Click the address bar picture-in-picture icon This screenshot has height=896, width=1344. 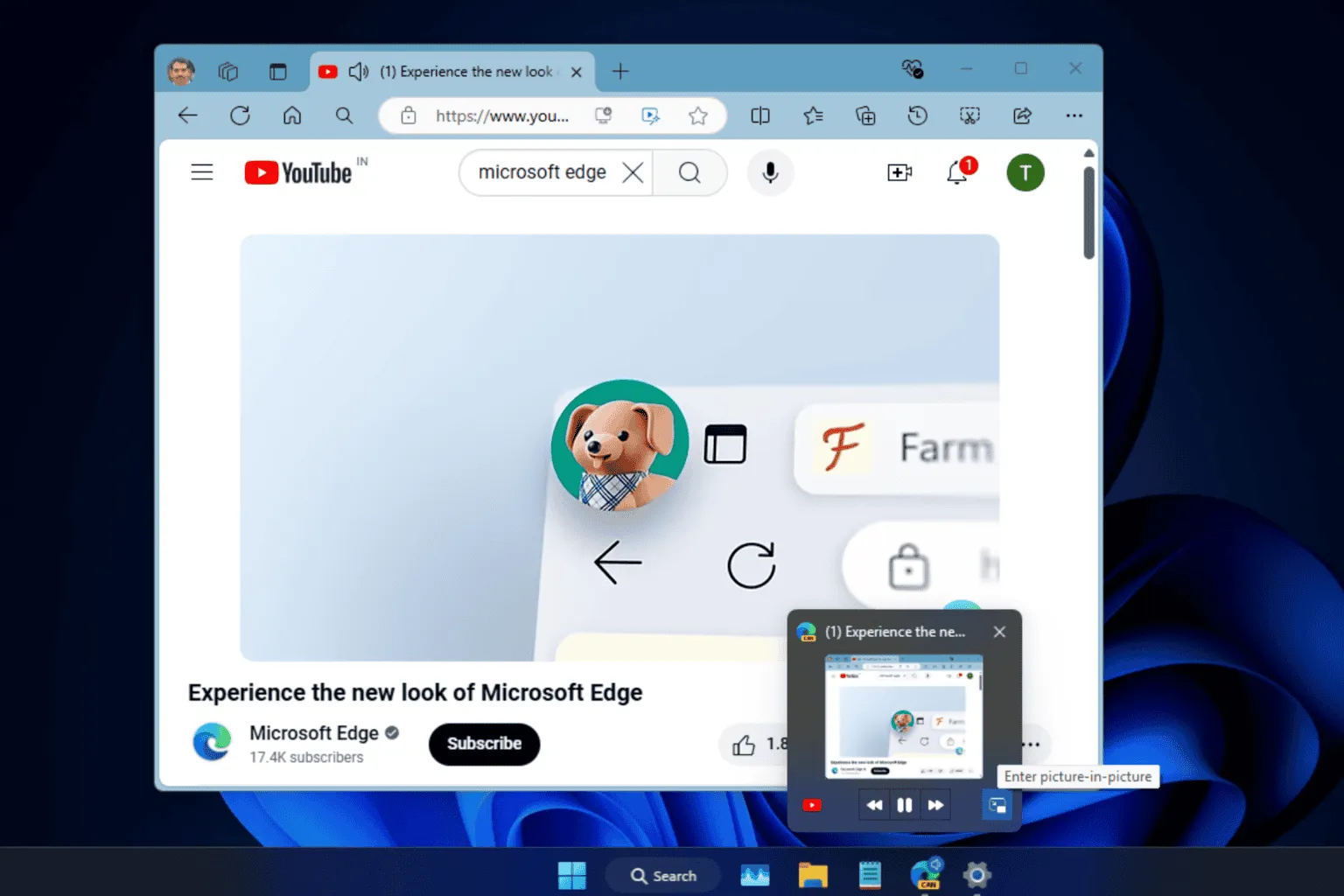coord(650,115)
